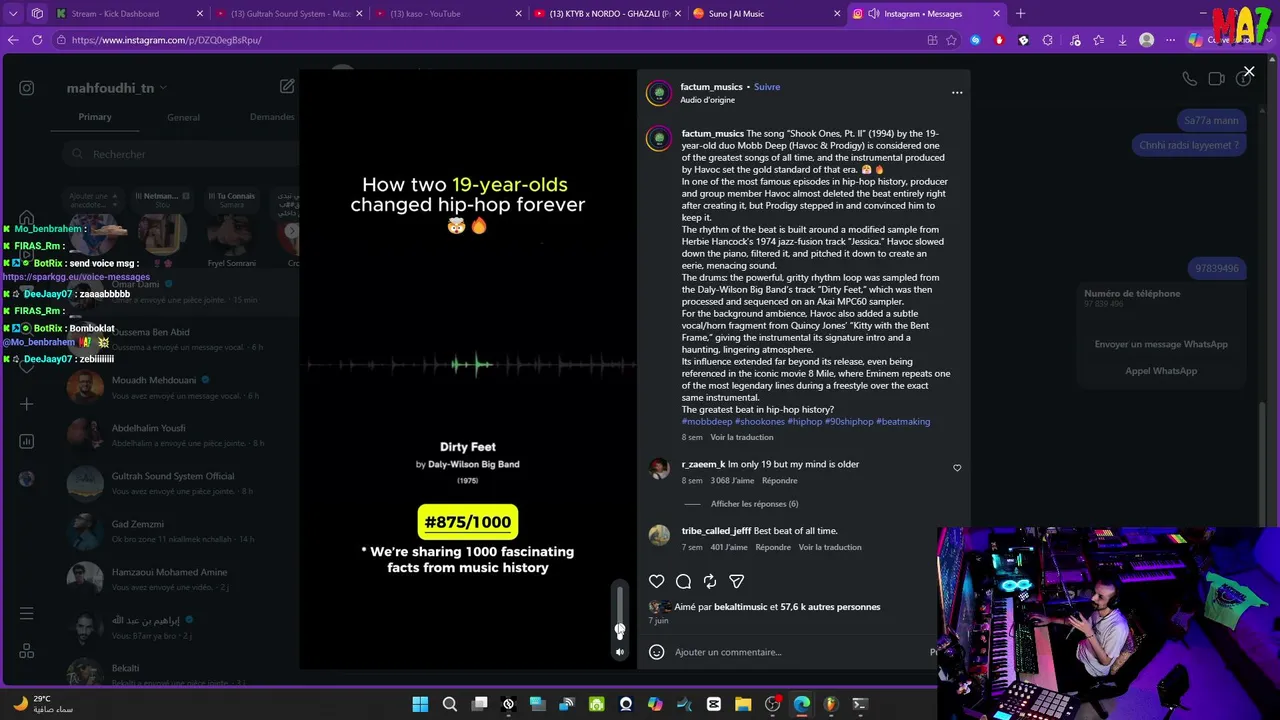
Task: Click Envoyer un message WhatsApp
Action: click(1161, 344)
